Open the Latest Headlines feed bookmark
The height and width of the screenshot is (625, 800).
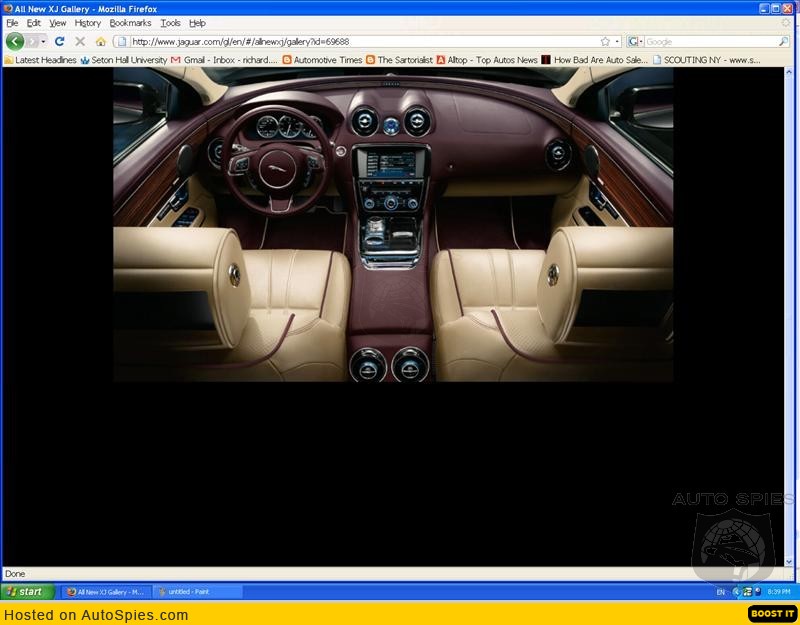click(x=41, y=60)
